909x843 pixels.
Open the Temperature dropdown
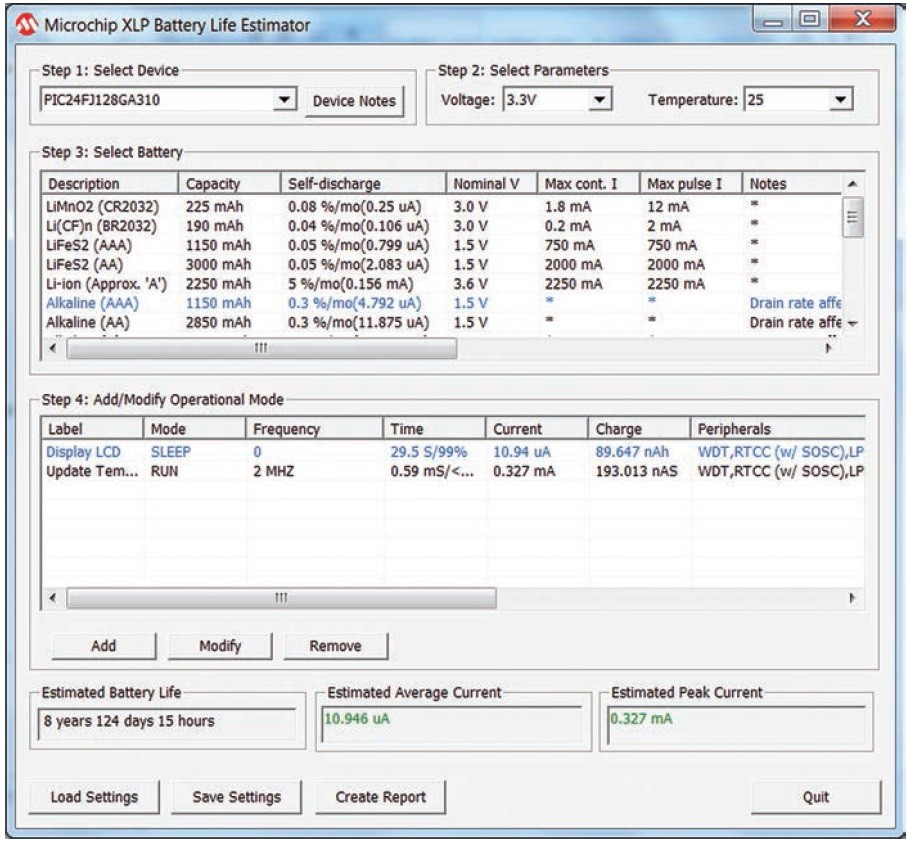click(x=840, y=99)
